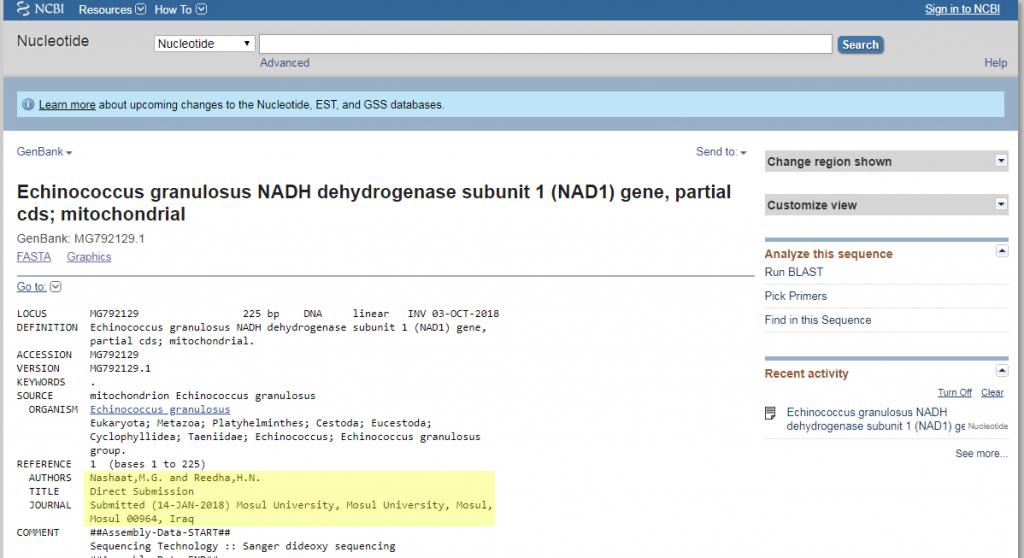Click the document icon in Recent activity

point(770,413)
